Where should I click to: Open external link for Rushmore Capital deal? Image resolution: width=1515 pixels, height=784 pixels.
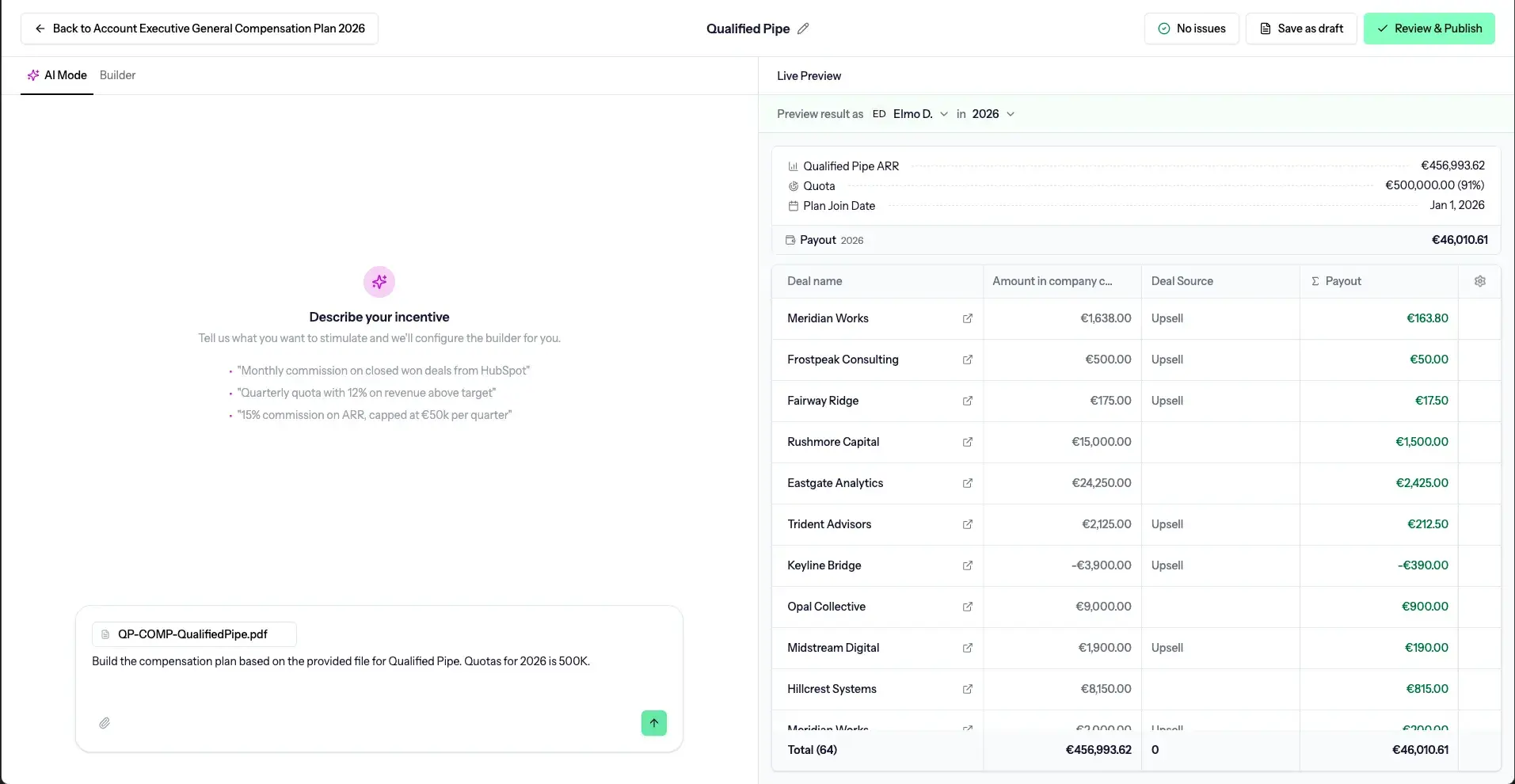point(967,442)
